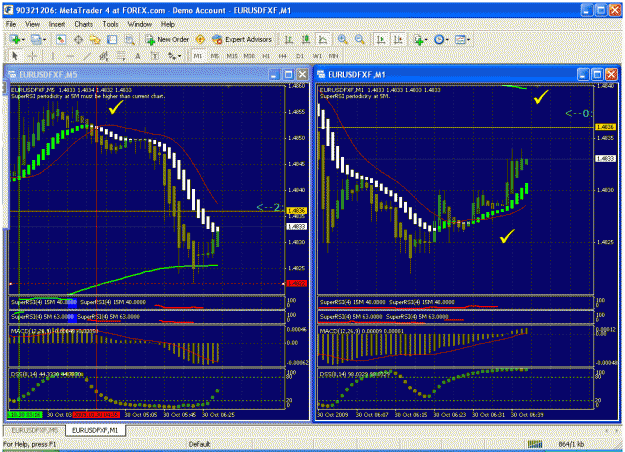Screen dimensions: 625x452
Task: Click the connection status bars icon
Action: 535,444
